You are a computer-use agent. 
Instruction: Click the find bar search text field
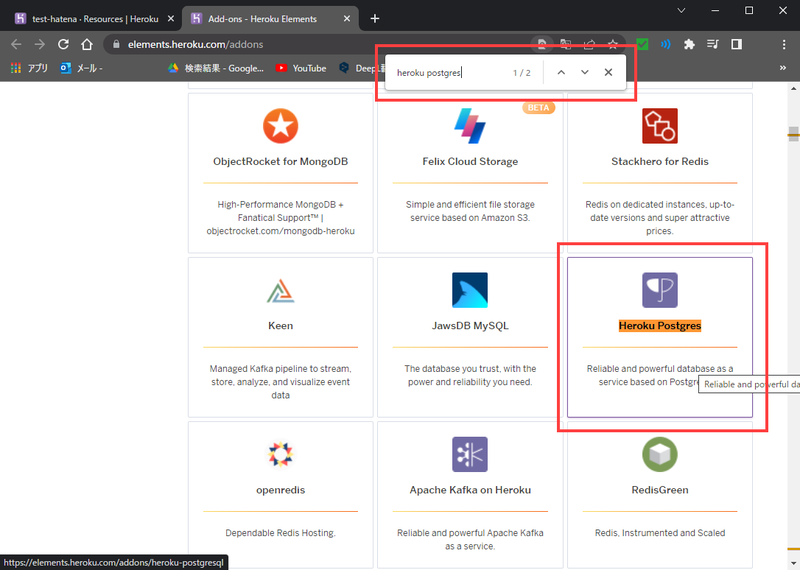click(x=452, y=72)
